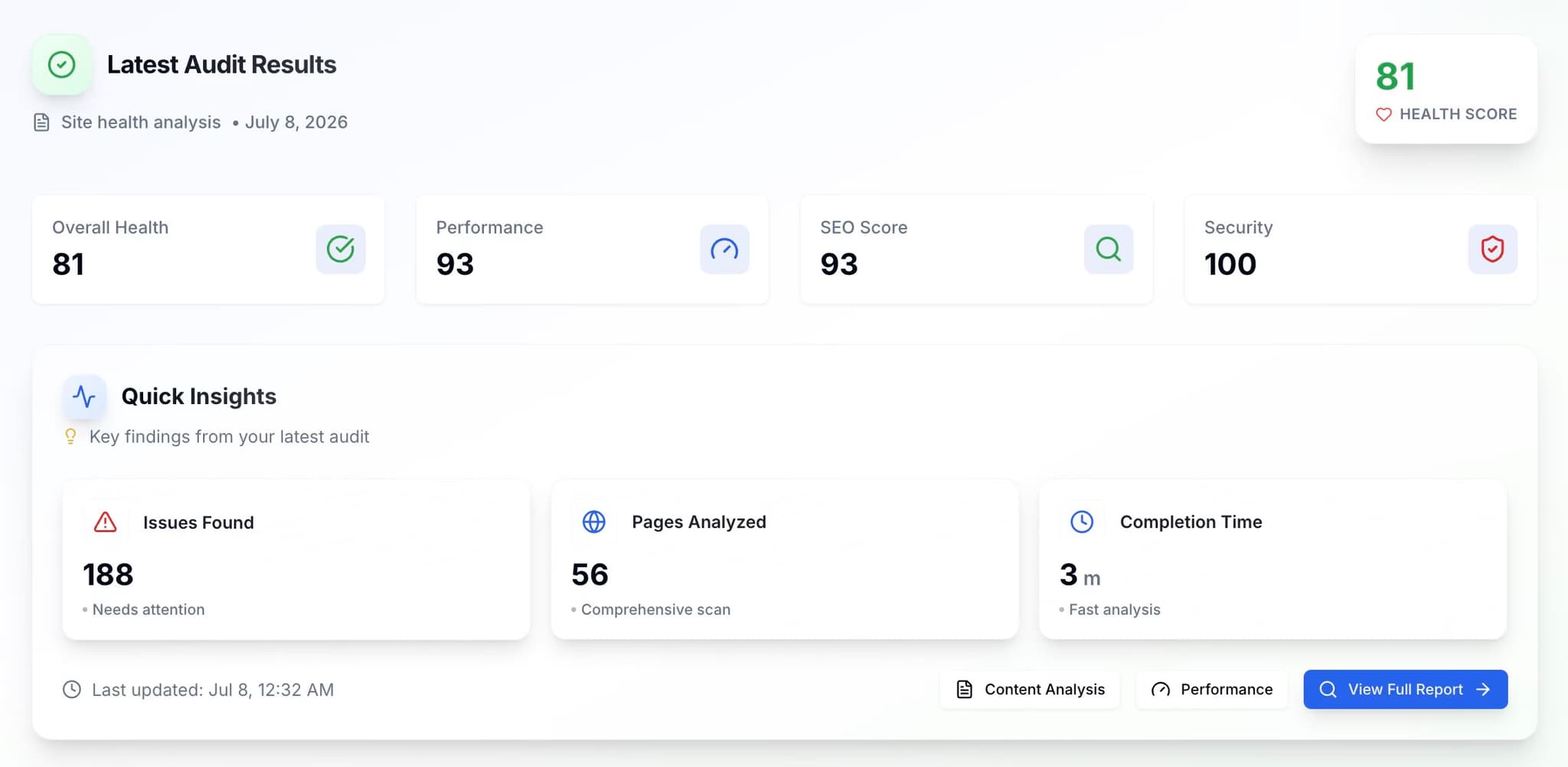The image size is (1568, 767).
Task: Click the Overall Health value 81 in card
Action: (x=68, y=264)
